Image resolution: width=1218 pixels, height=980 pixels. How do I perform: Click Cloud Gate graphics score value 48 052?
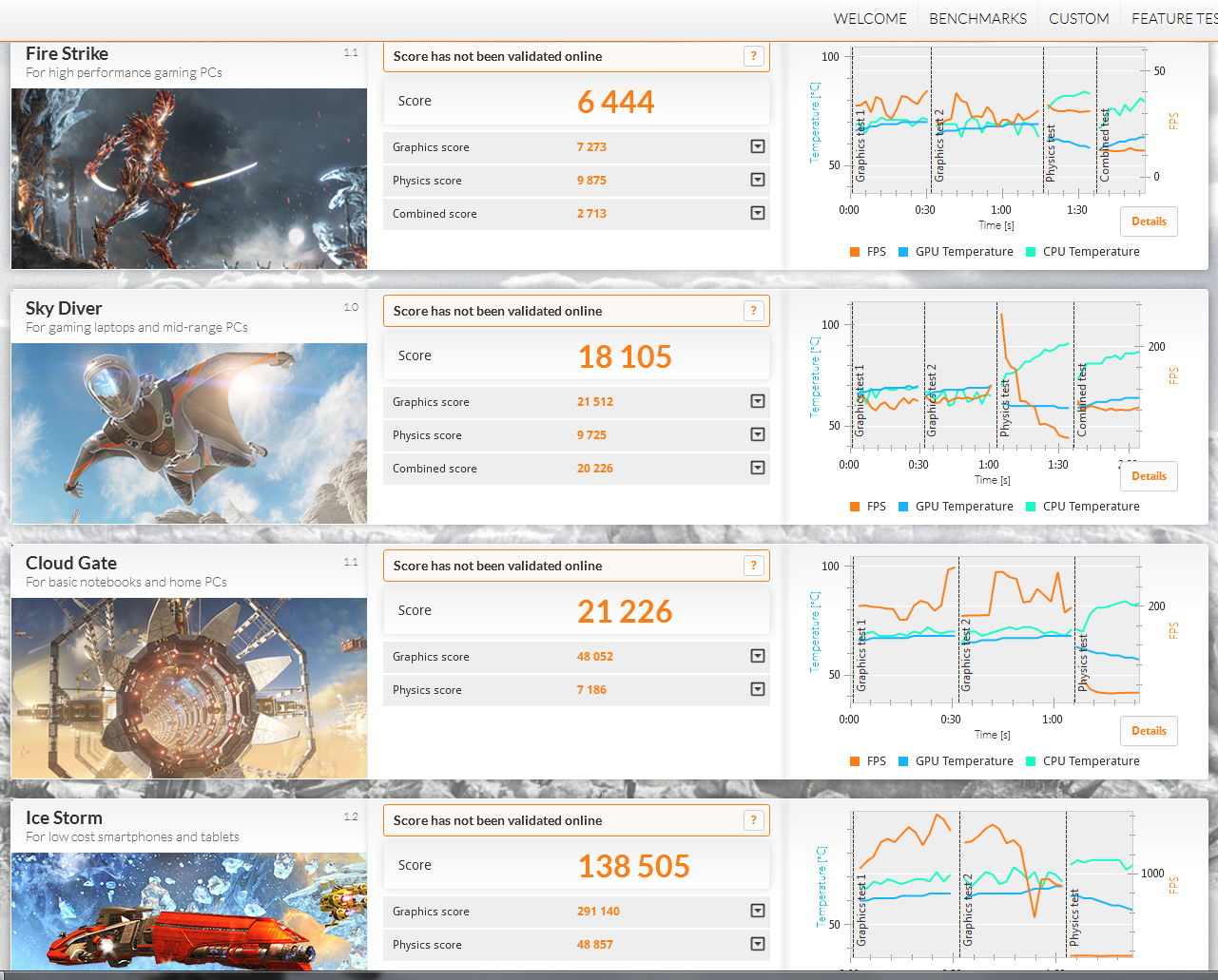[595, 657]
